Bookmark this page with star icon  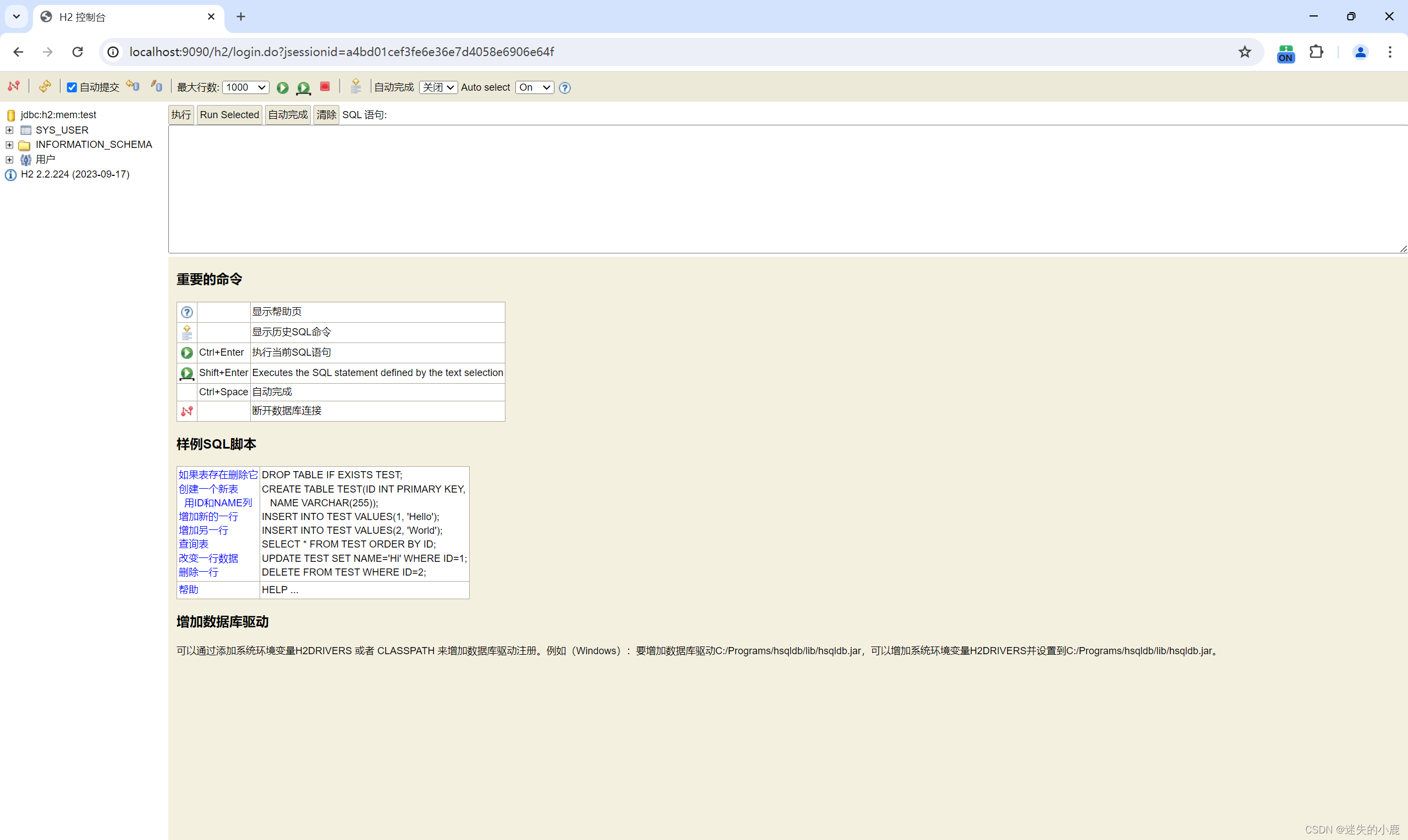1245,52
